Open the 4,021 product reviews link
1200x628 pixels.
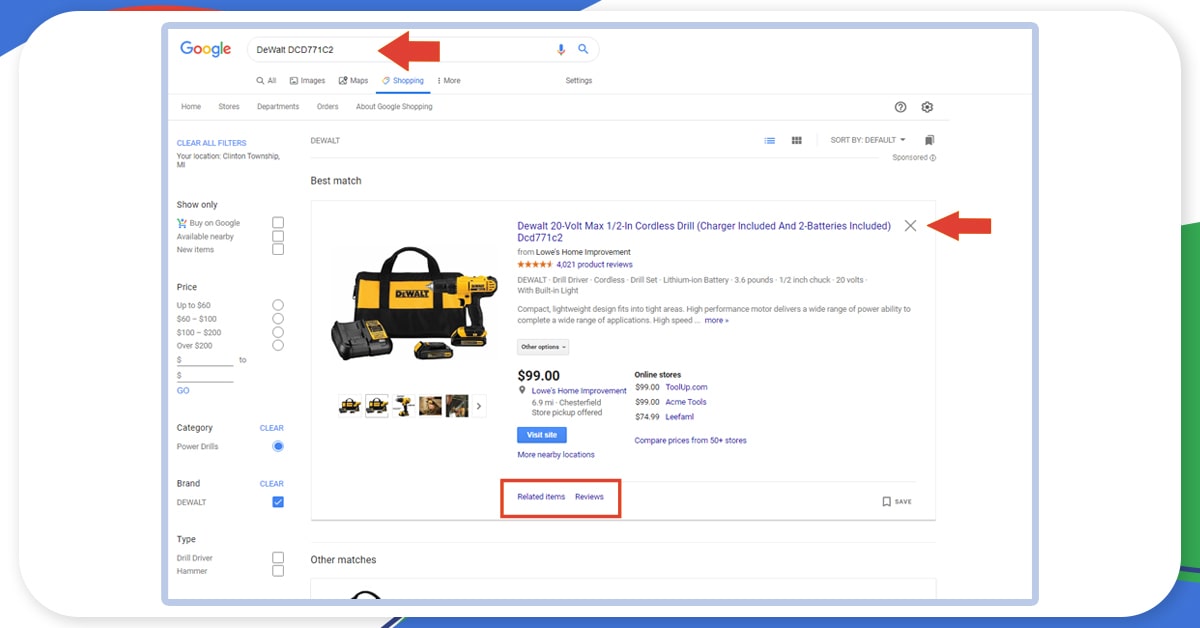(594, 265)
